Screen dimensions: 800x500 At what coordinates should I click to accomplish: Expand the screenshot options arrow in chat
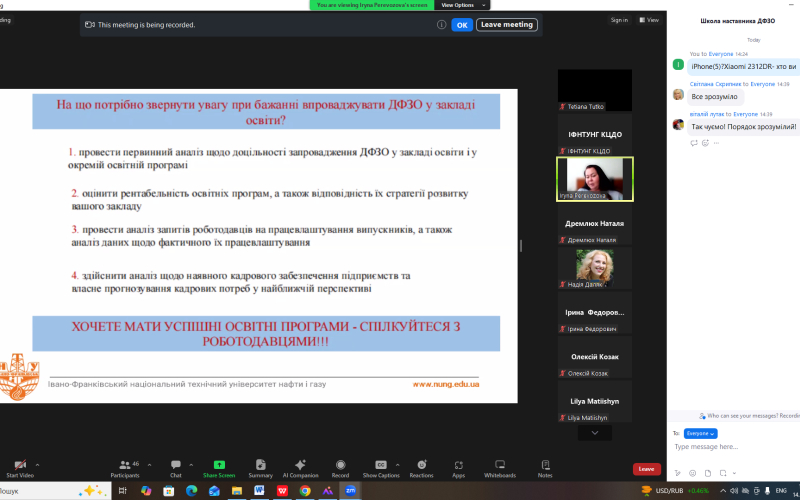pos(734,473)
